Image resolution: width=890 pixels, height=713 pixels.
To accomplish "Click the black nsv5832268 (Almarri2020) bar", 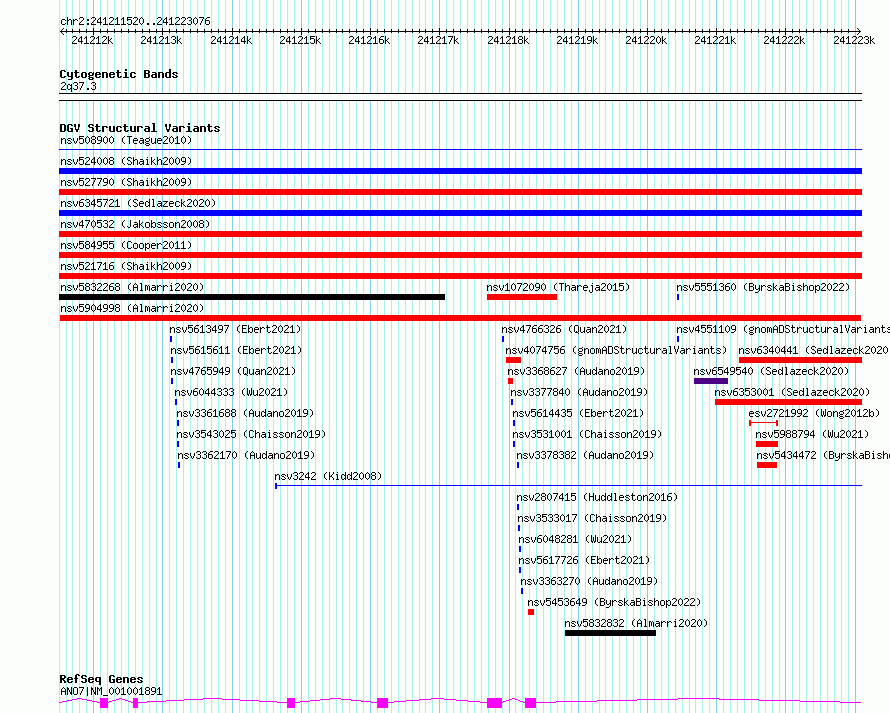I will click(x=252, y=297).
